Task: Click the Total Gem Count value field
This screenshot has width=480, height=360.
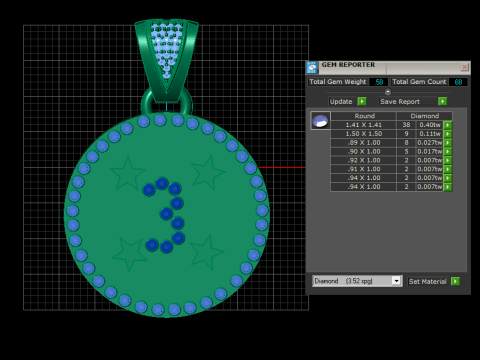Action: (458, 82)
